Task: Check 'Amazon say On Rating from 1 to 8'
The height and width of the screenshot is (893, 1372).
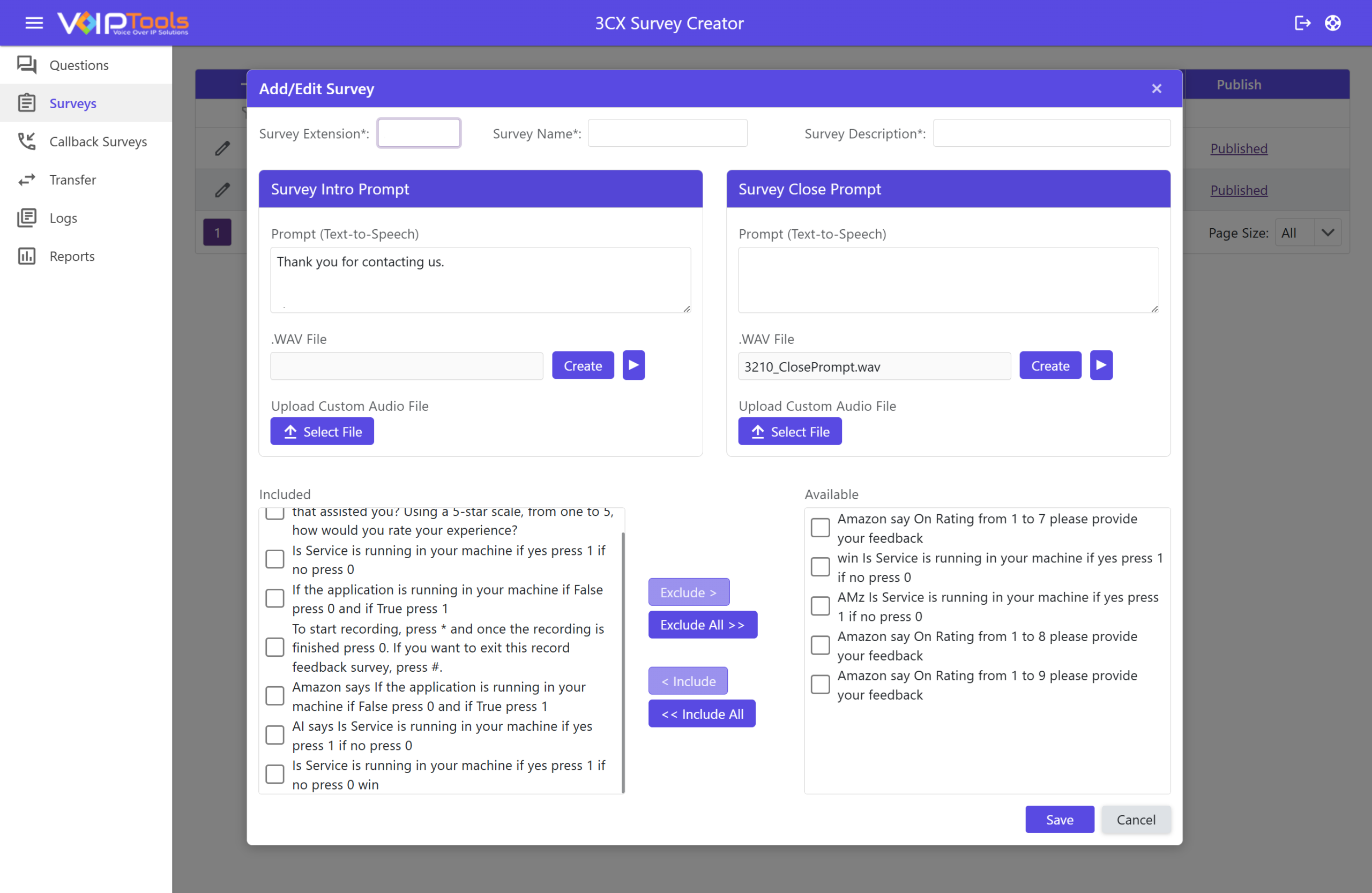Action: pyautogui.click(x=821, y=646)
